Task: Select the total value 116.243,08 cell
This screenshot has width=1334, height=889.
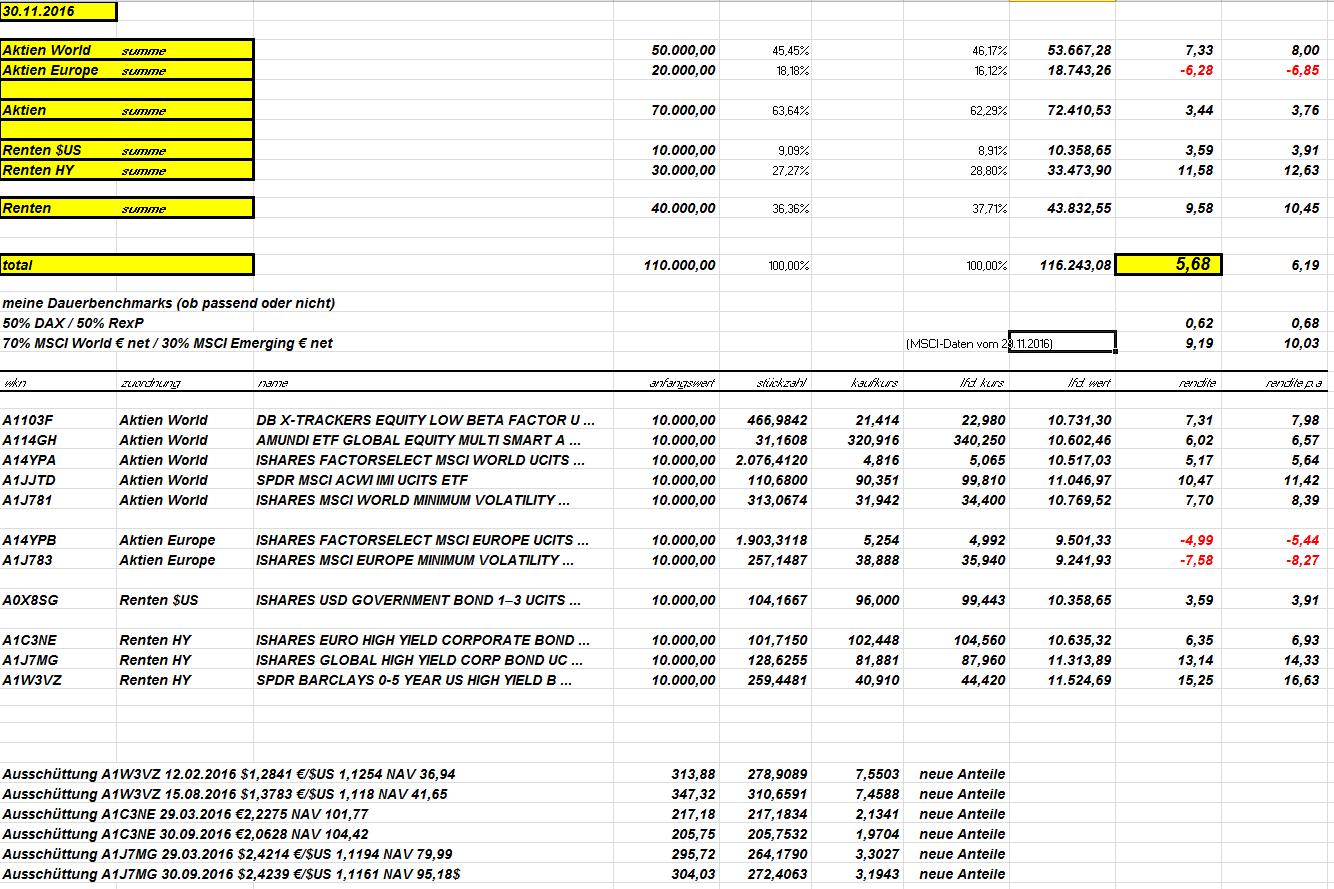Action: (1063, 265)
